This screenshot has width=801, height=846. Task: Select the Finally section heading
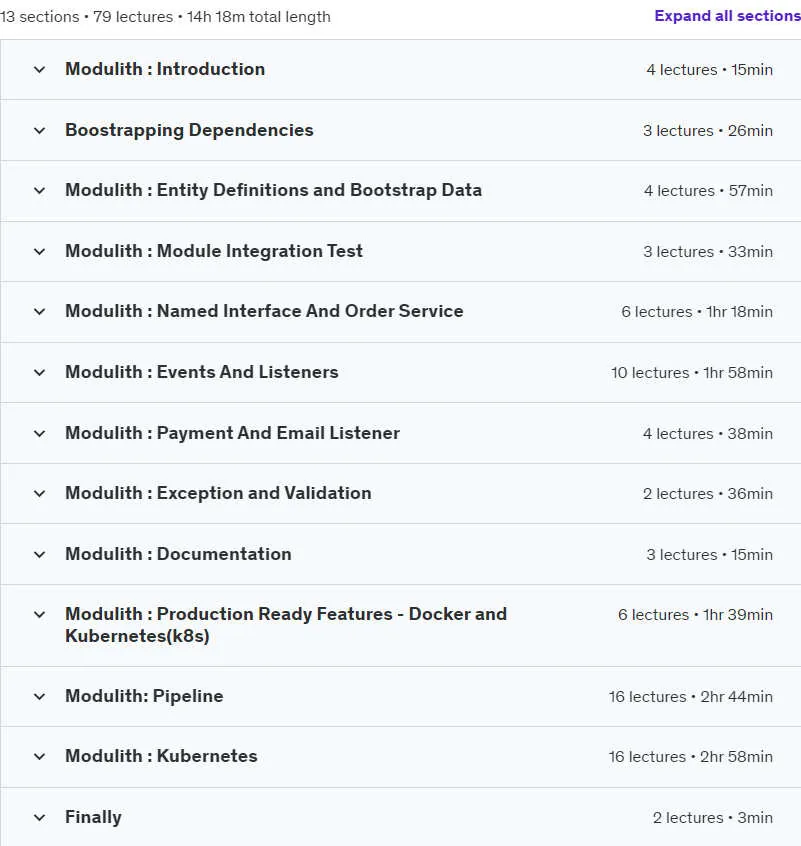[x=93, y=817]
